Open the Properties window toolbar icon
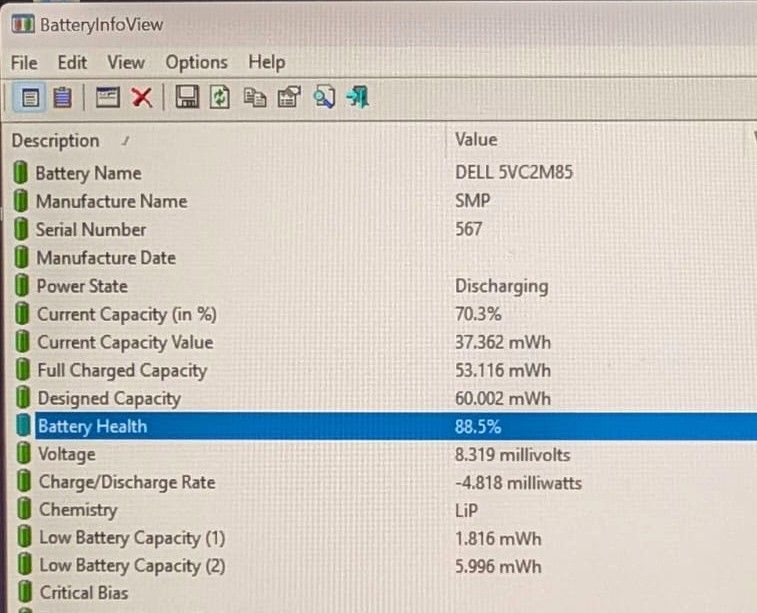 click(x=108, y=98)
